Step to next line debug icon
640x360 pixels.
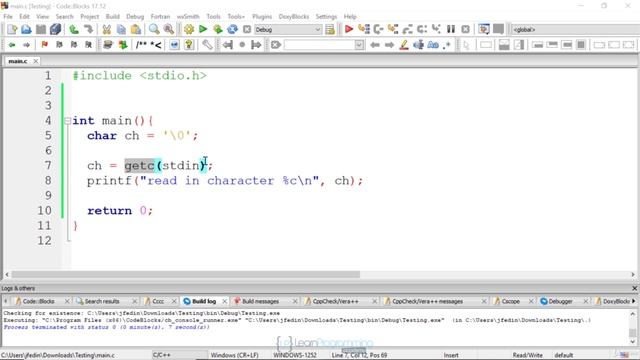click(378, 29)
